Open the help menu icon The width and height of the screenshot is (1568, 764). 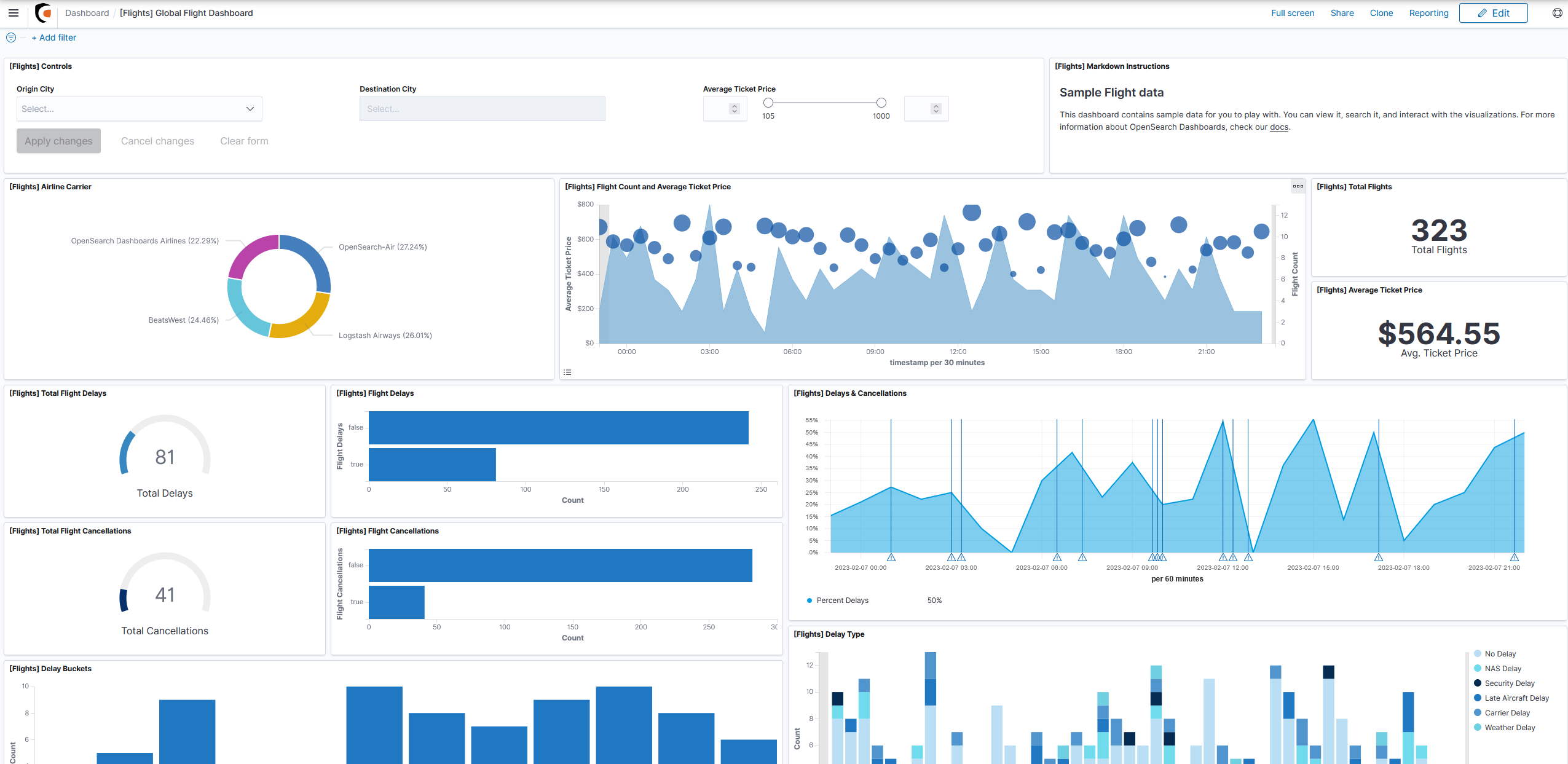(1557, 13)
